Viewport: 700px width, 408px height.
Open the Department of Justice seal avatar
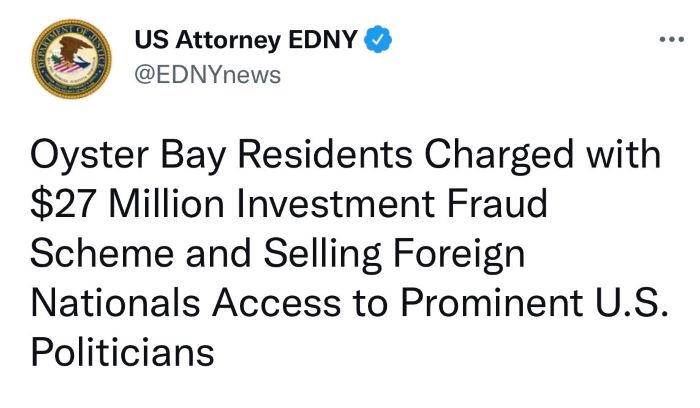71,58
